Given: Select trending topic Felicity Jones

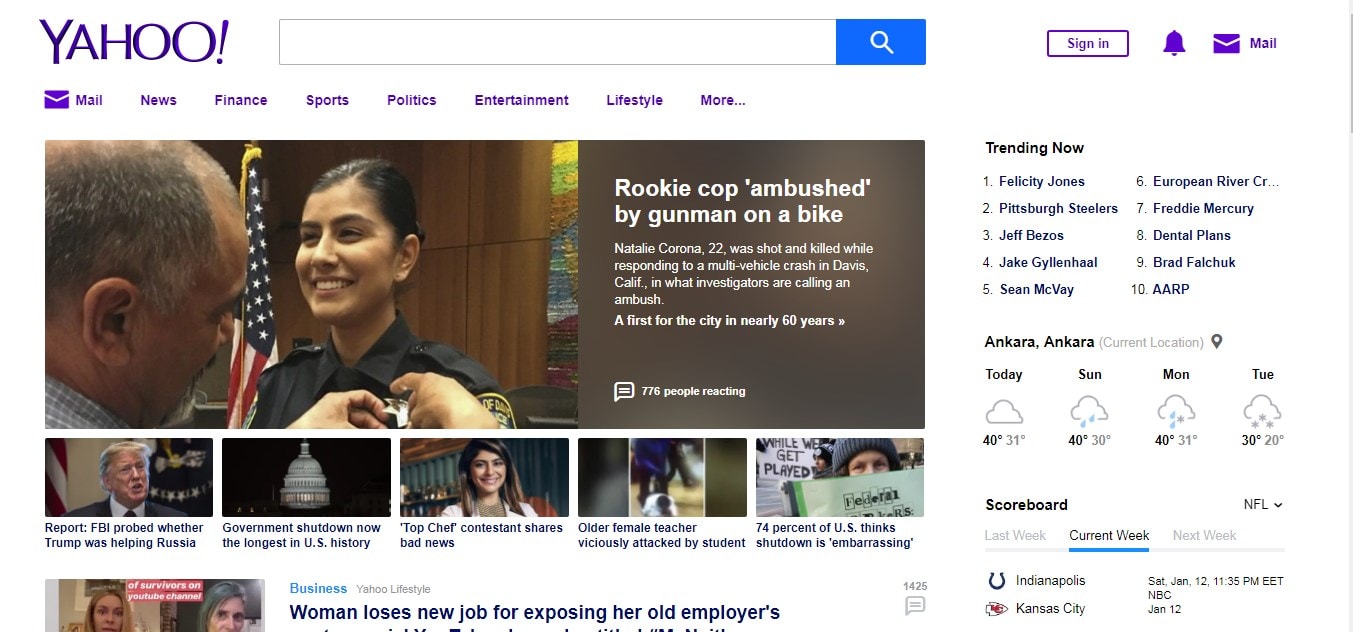Looking at the screenshot, I should [1042, 181].
